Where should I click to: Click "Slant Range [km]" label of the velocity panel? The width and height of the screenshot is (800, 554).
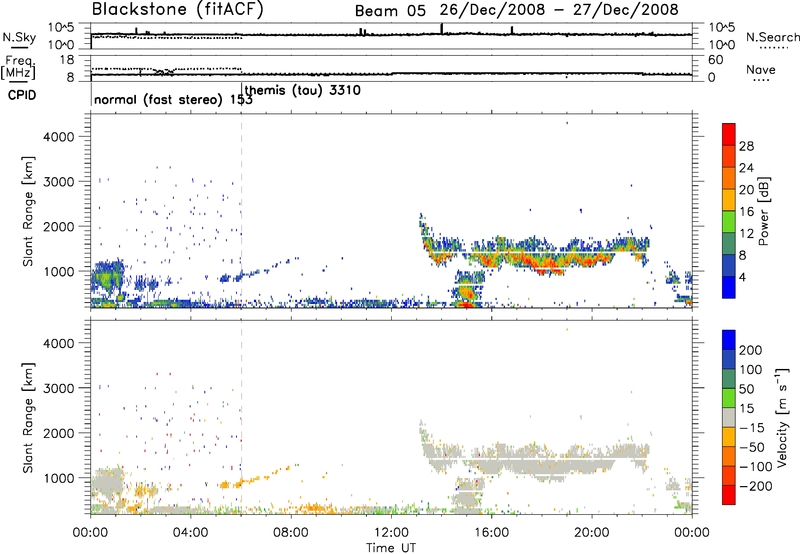[28, 418]
